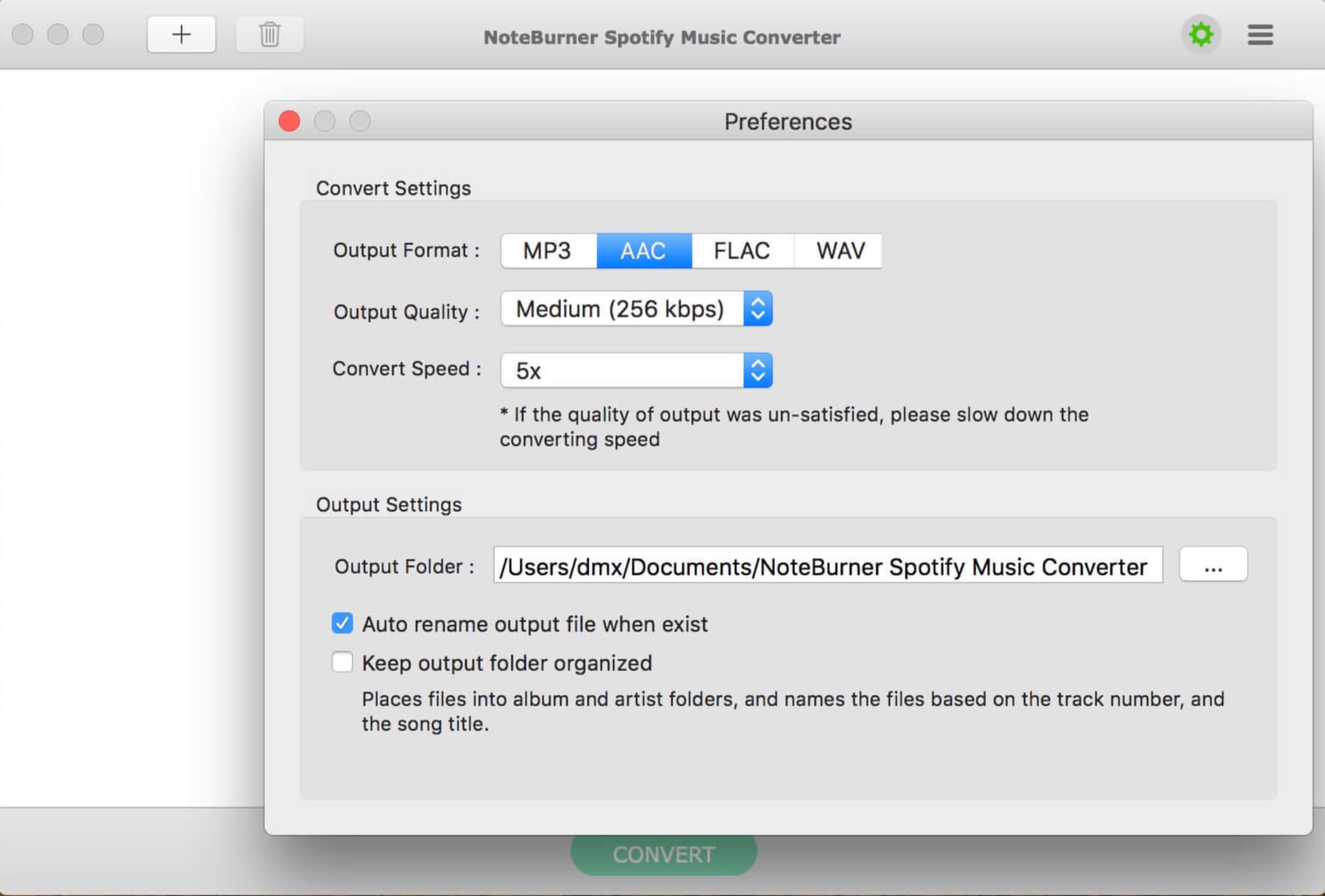1325x896 pixels.
Task: Click the trash delete icon
Action: [269, 35]
